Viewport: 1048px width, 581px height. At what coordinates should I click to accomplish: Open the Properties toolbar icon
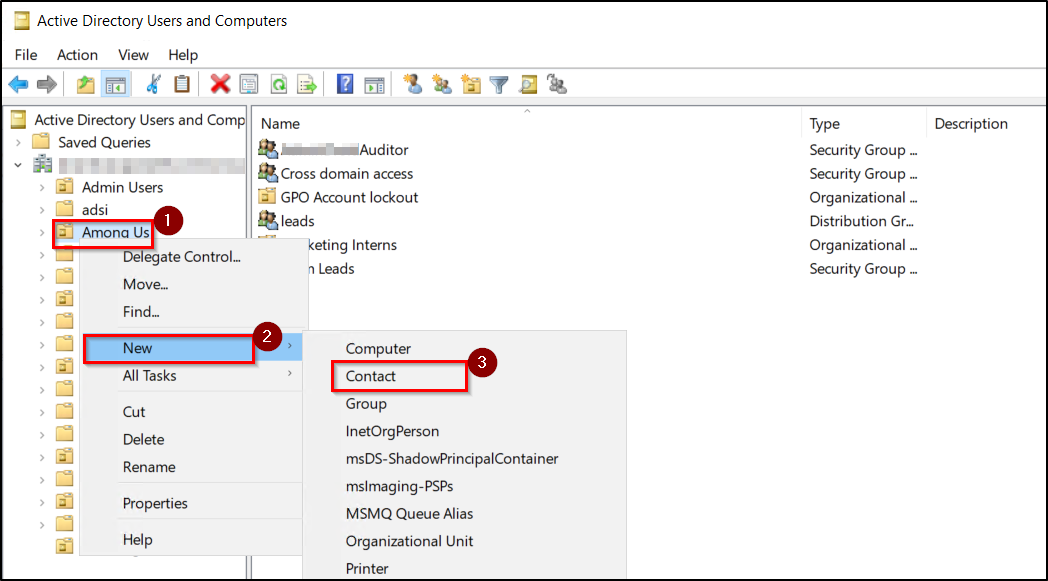pos(249,84)
